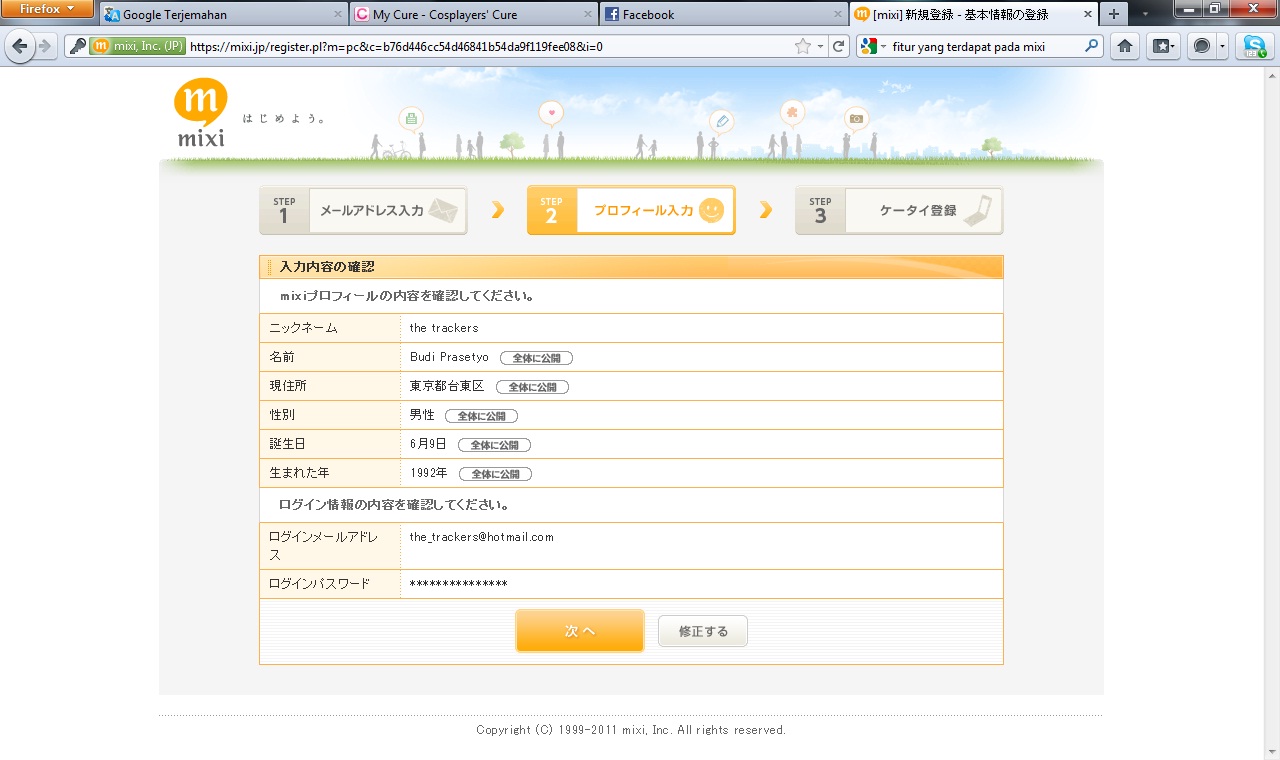The height and width of the screenshot is (760, 1280).
Task: Click 全体に公開 badge beside 1992年
Action: (x=495, y=474)
